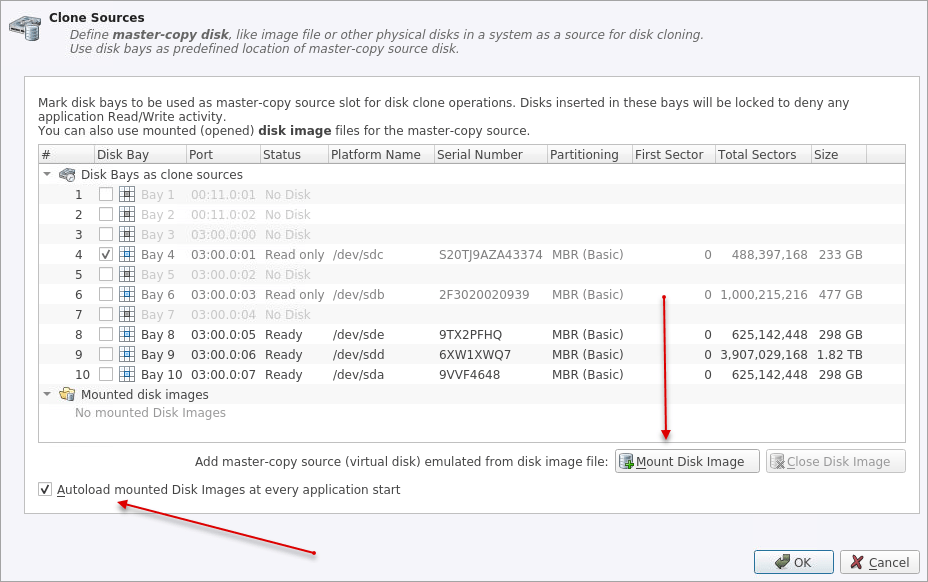This screenshot has width=928, height=582.
Task: Select serial number 2F3020020939 cell
Action: [484, 294]
